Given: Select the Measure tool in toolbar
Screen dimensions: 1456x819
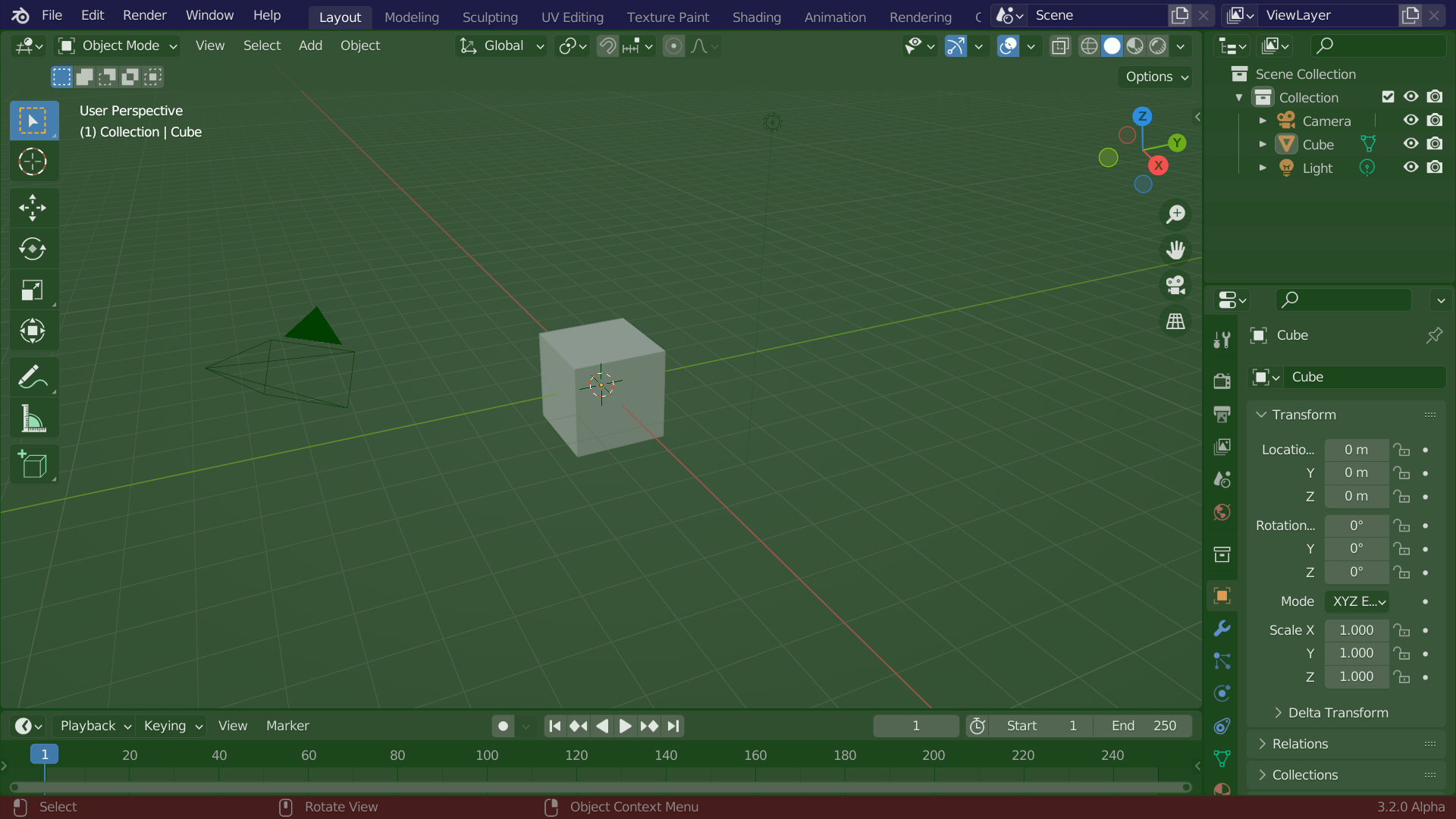Looking at the screenshot, I should 32,420.
